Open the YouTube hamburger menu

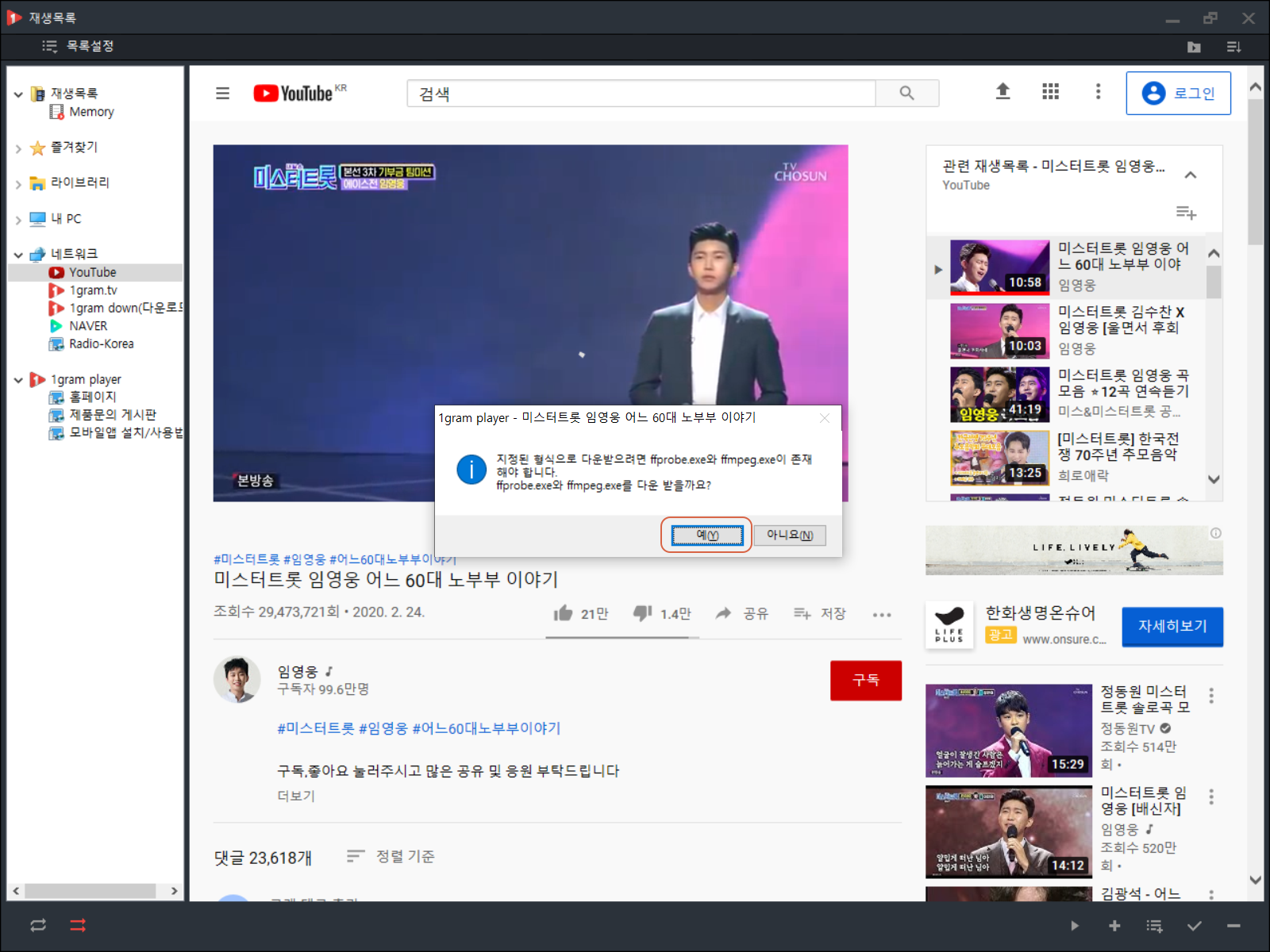(223, 94)
